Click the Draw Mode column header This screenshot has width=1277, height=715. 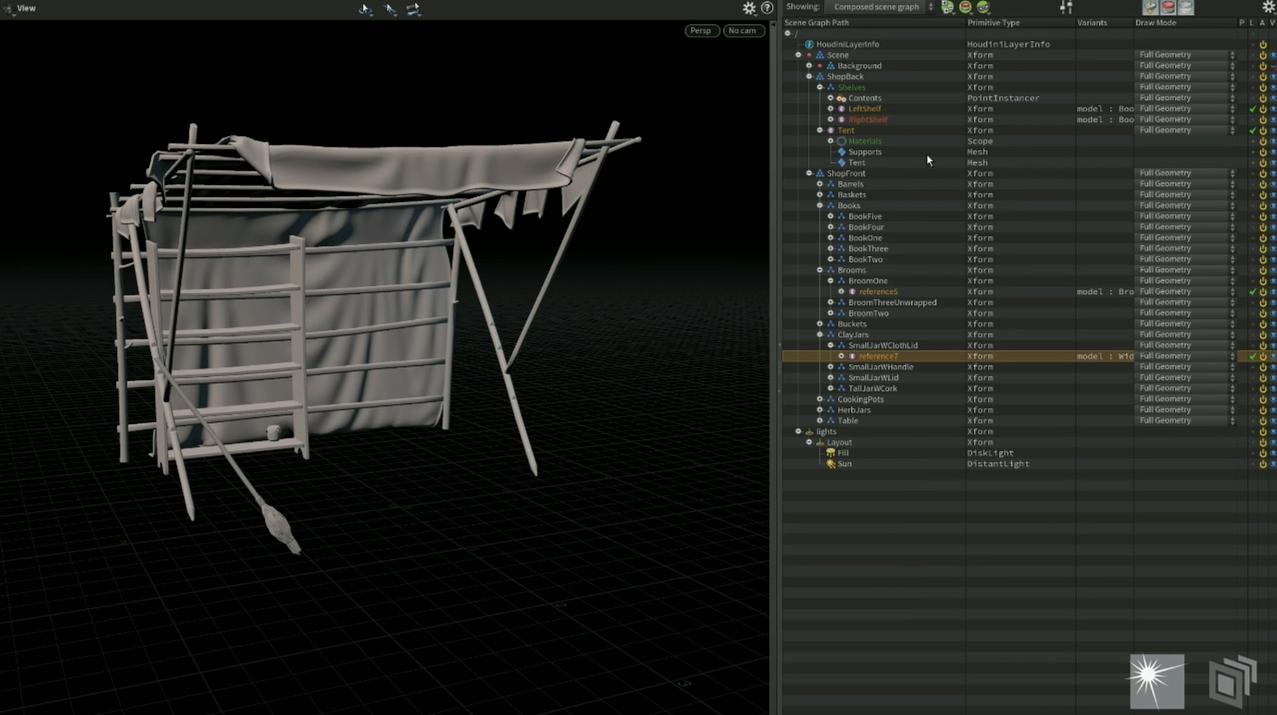tap(1185, 23)
